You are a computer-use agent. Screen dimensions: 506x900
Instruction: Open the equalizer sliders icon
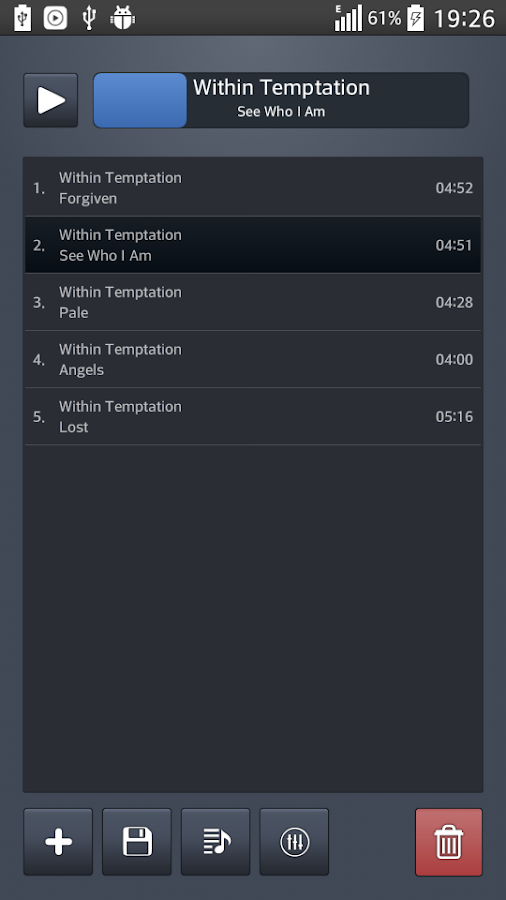(294, 842)
